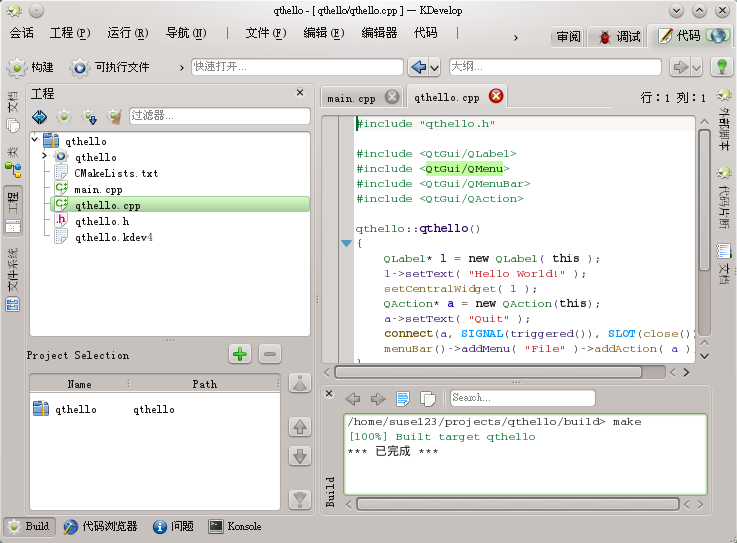The width and height of the screenshot is (737, 543).
Task: Close the Build output panel
Action: (329, 393)
